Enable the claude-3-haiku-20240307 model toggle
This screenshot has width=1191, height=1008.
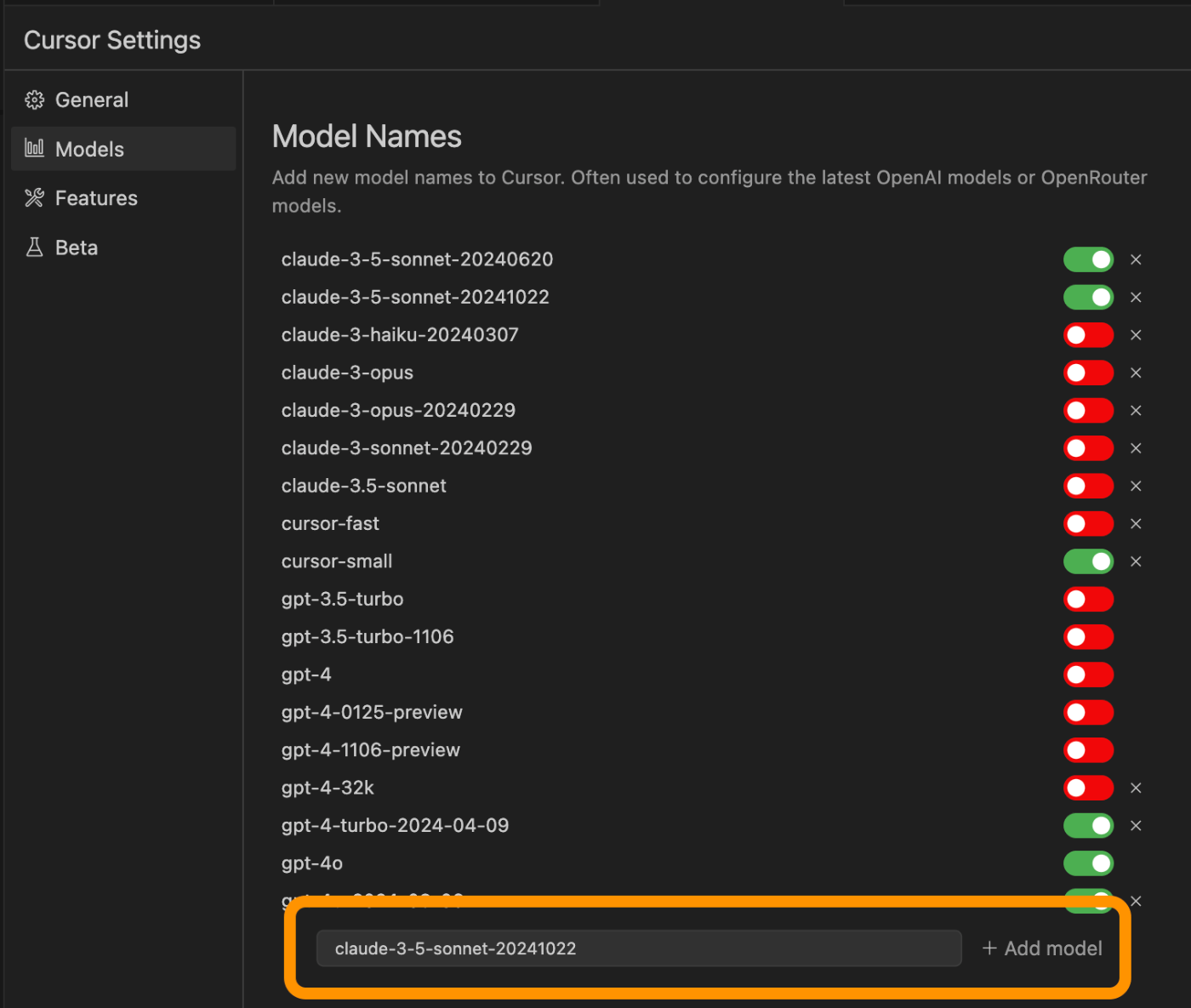1088,335
